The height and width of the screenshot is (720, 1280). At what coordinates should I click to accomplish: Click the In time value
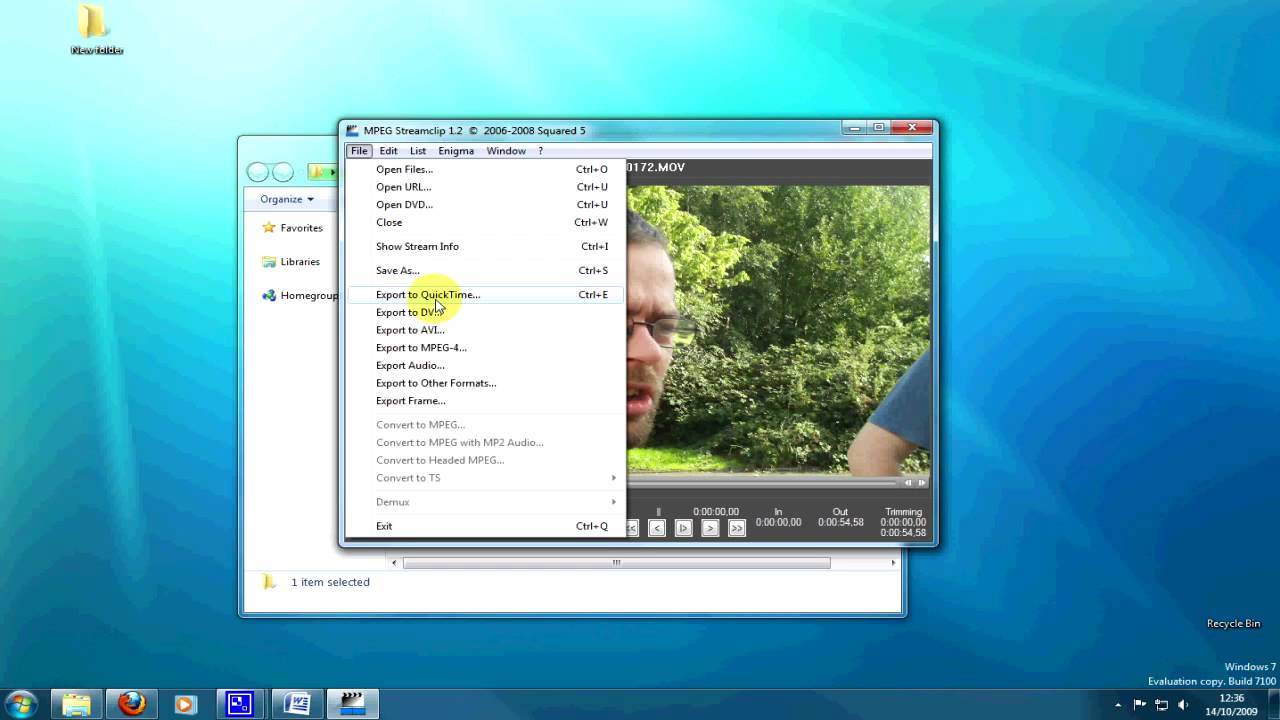[x=778, y=523]
